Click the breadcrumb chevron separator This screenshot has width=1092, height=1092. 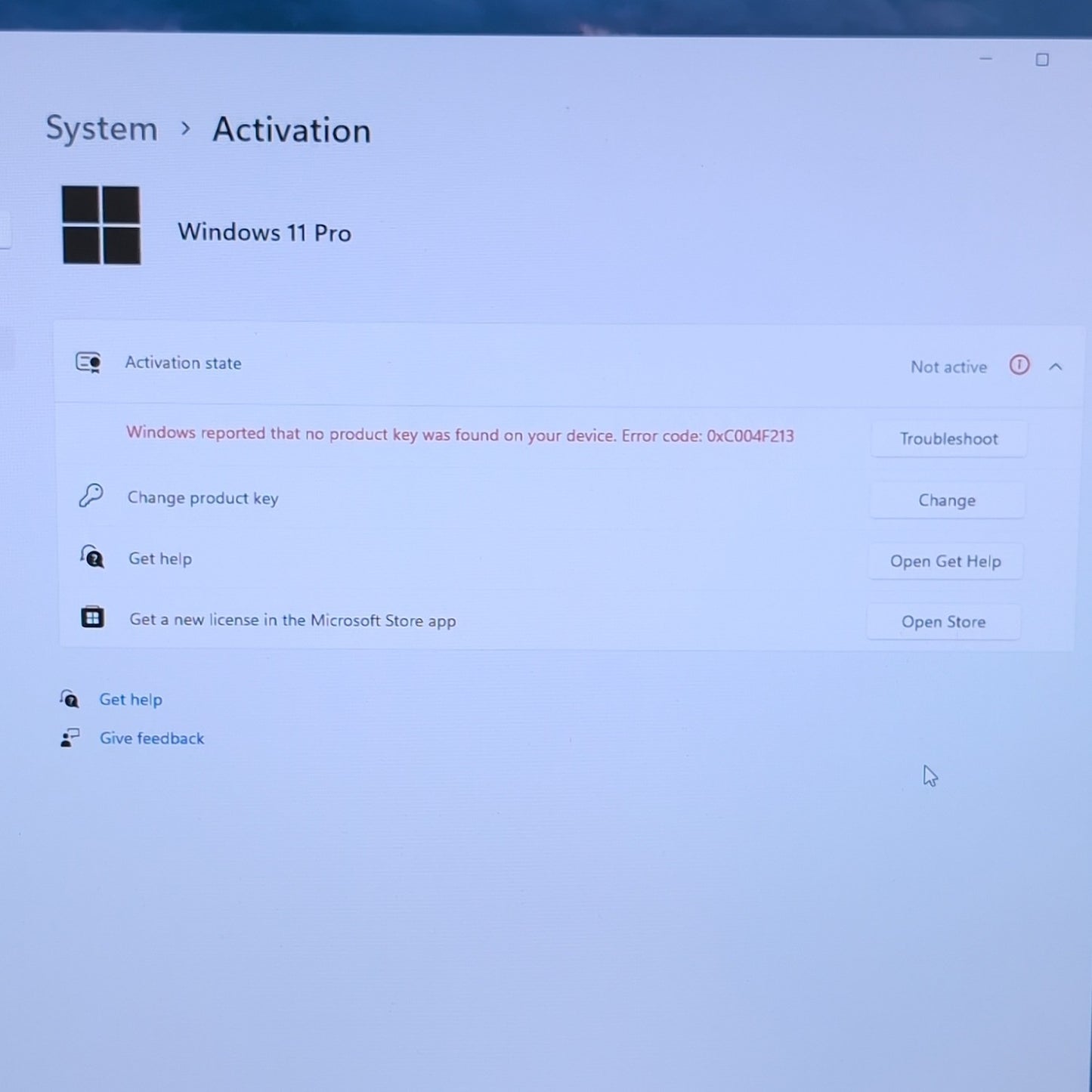(185, 129)
